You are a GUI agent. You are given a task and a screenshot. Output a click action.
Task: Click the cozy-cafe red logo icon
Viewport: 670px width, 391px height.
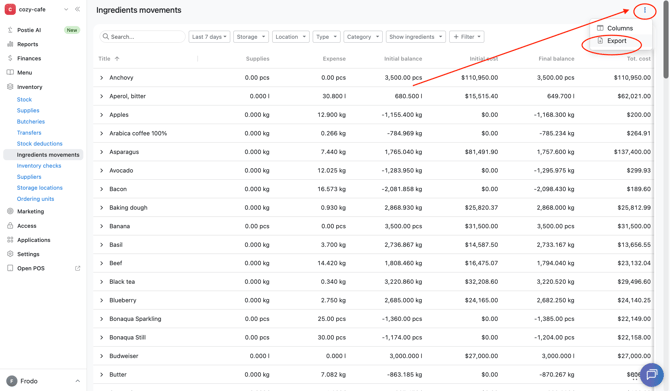[10, 9]
